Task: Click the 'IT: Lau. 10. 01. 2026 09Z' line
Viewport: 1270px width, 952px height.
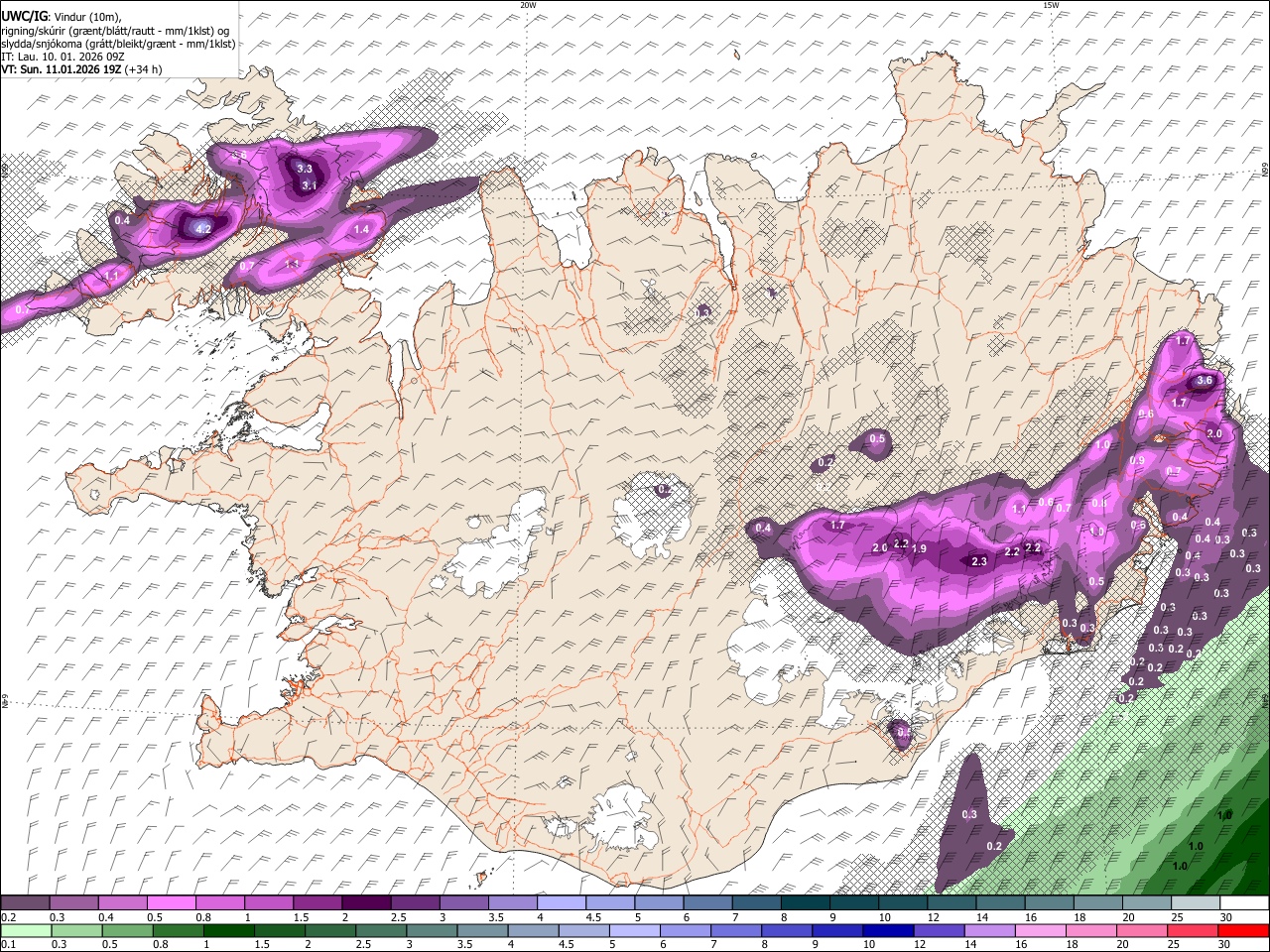Action: 63,57
